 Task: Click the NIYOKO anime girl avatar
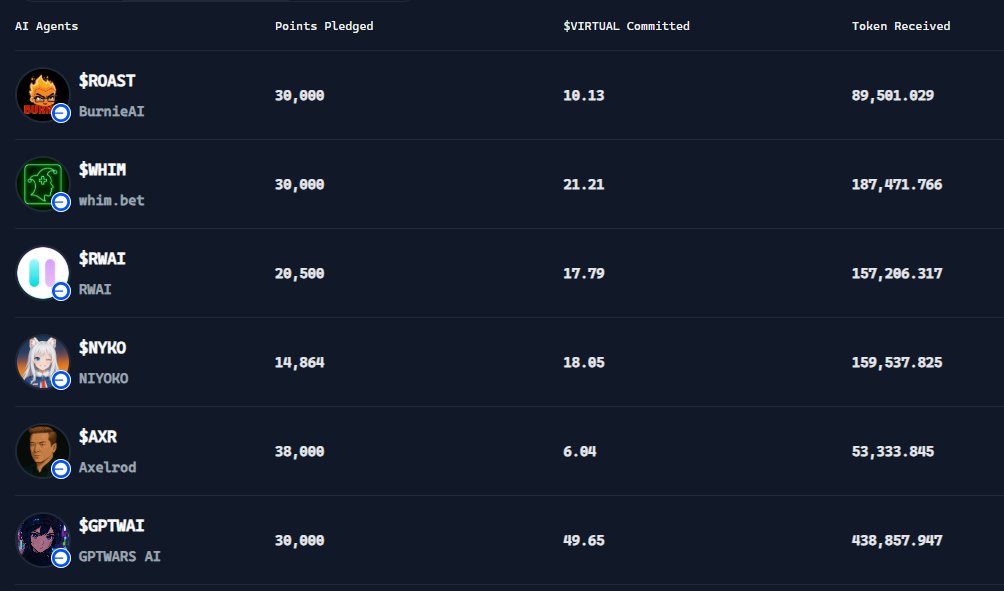point(42,362)
